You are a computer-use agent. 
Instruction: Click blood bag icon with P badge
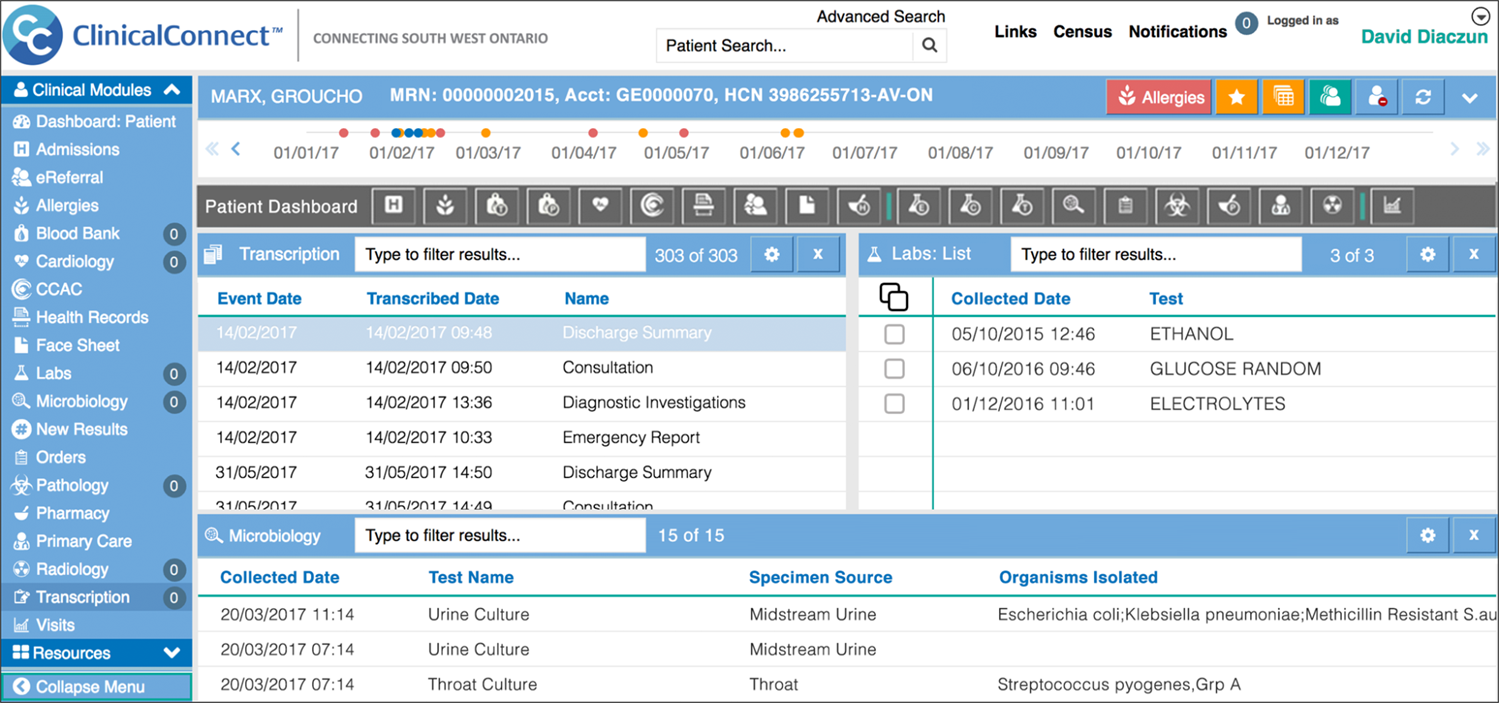pyautogui.click(x=549, y=205)
